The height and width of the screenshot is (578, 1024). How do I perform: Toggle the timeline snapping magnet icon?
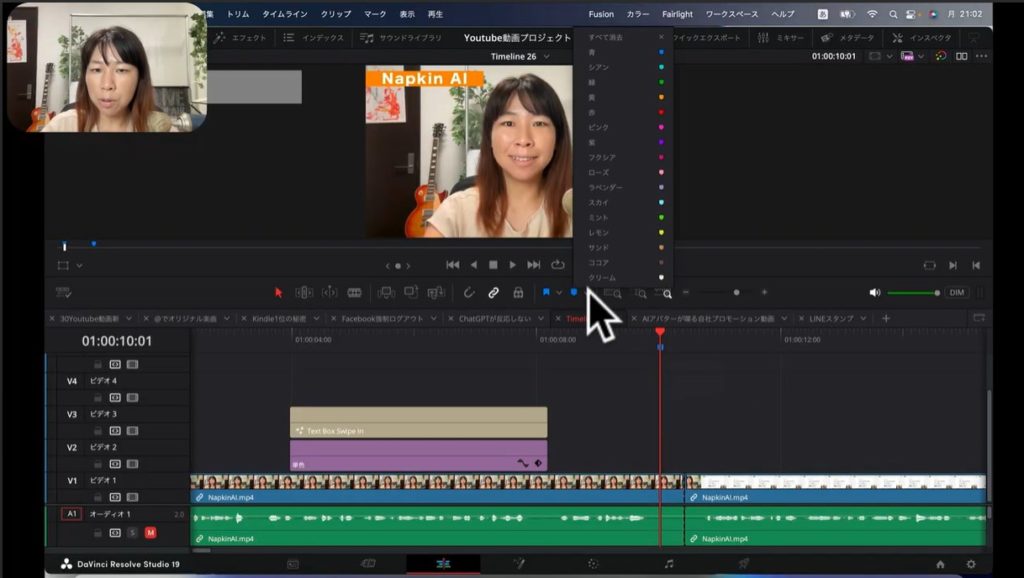pos(467,293)
